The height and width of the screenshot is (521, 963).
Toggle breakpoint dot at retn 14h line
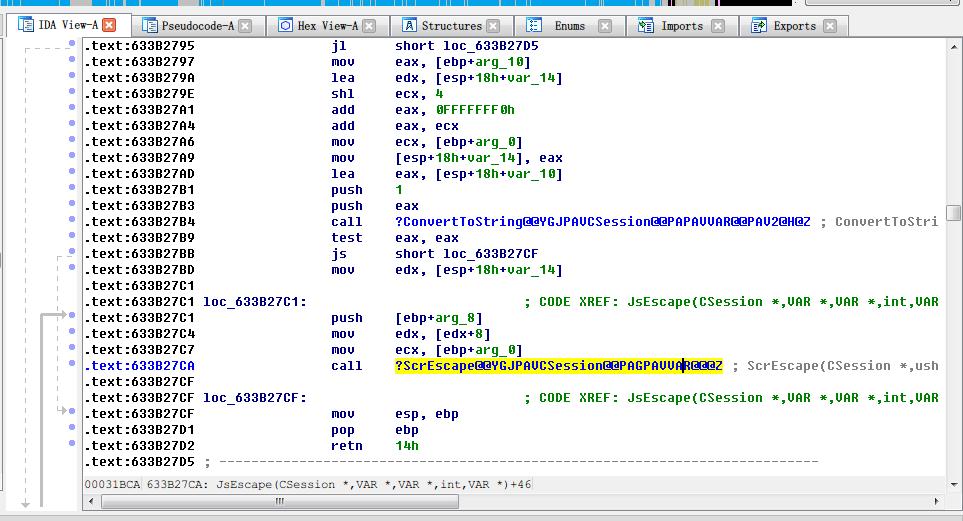71,445
